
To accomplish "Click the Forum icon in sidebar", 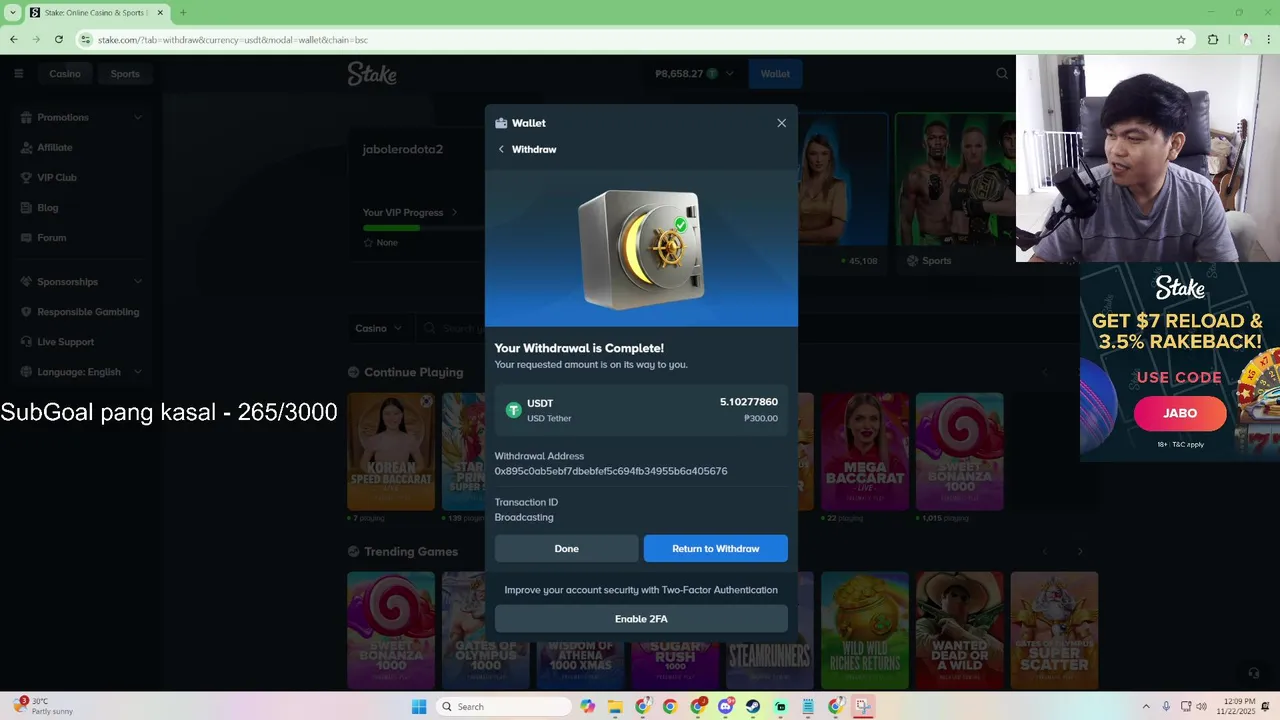I will coord(25,237).
